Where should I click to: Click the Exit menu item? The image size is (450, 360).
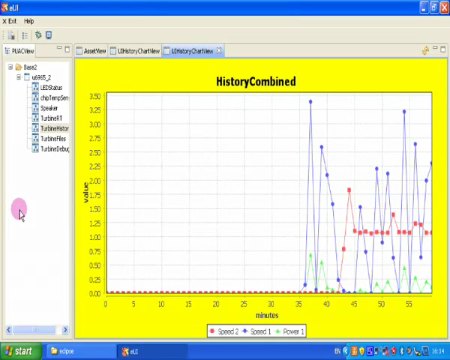coord(10,21)
